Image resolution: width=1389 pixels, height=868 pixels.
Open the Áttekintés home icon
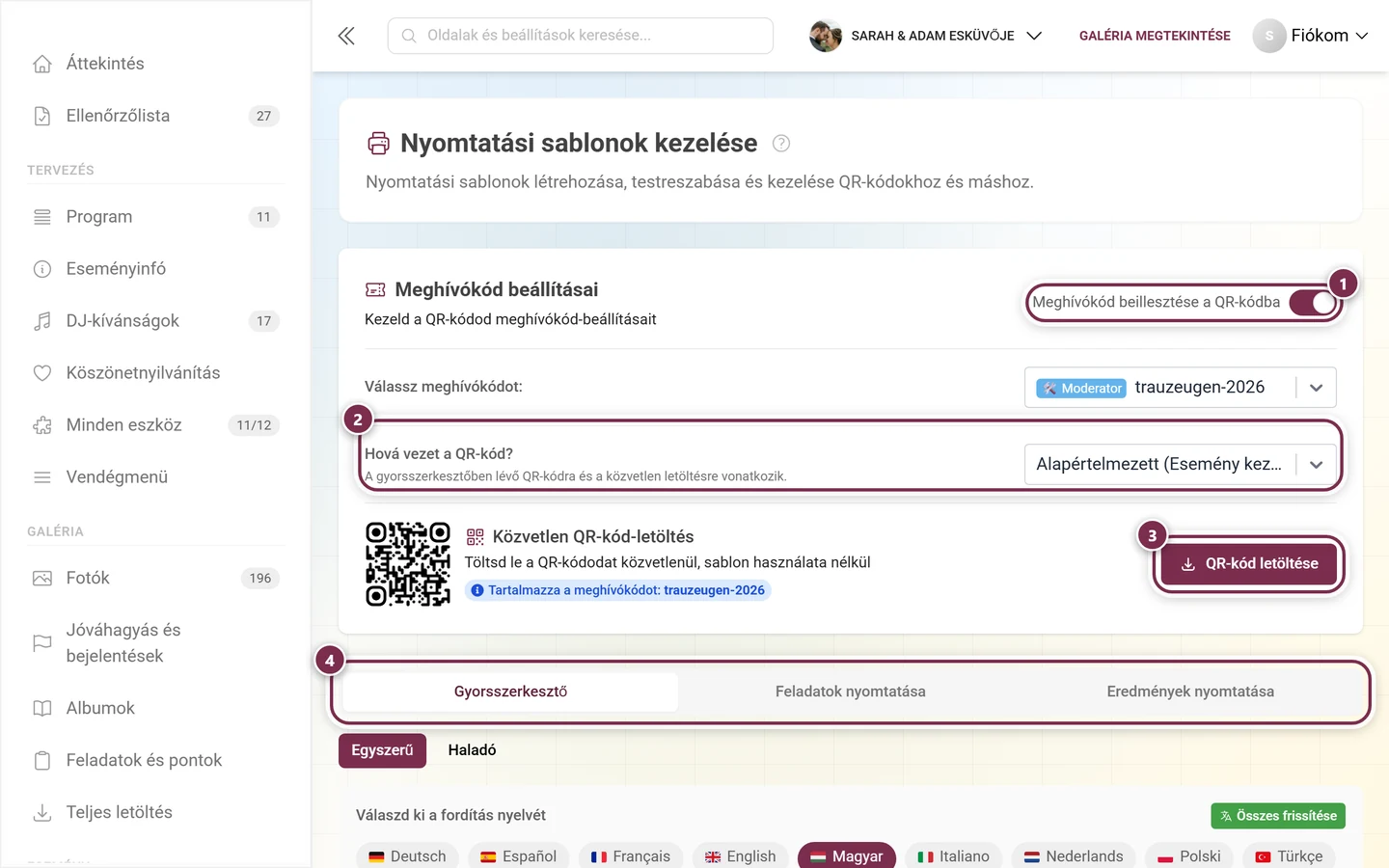[42, 64]
